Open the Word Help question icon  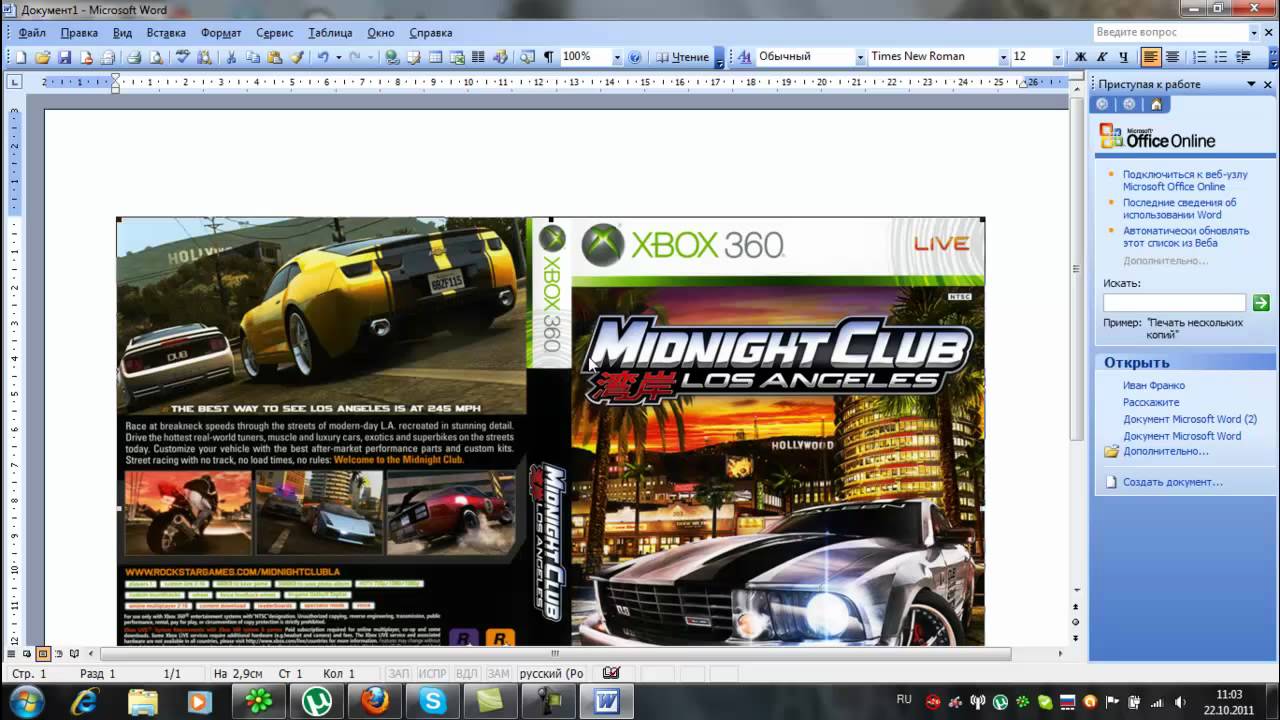click(634, 57)
